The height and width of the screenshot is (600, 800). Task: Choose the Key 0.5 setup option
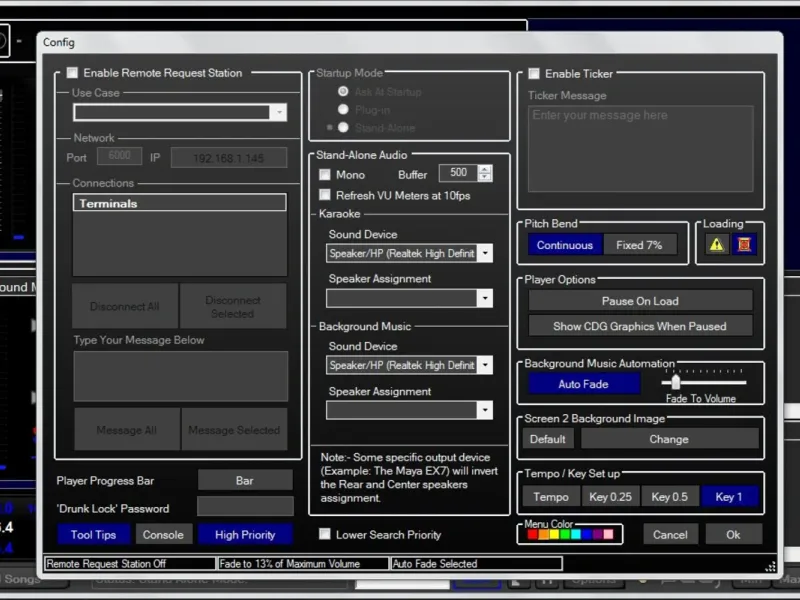coord(669,496)
